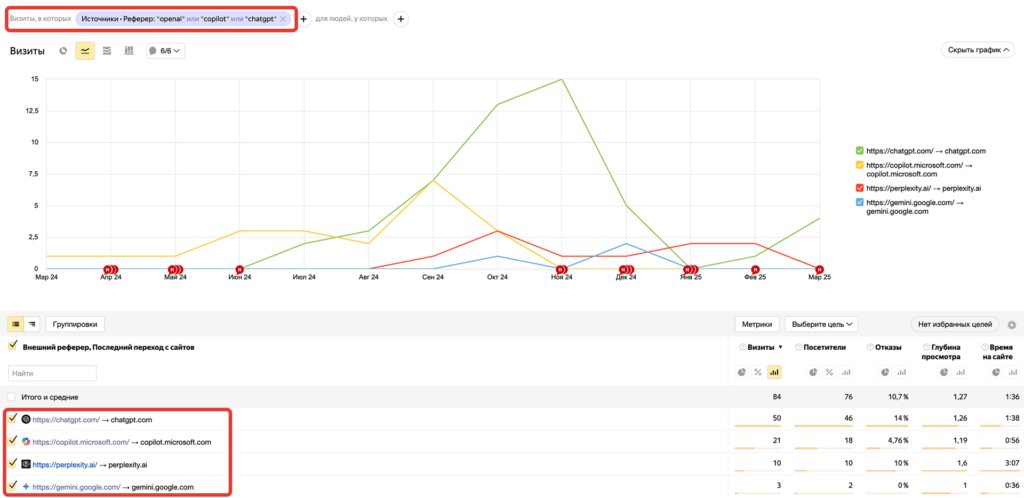Select the line chart view icon
The height and width of the screenshot is (498, 1024).
tap(85, 50)
